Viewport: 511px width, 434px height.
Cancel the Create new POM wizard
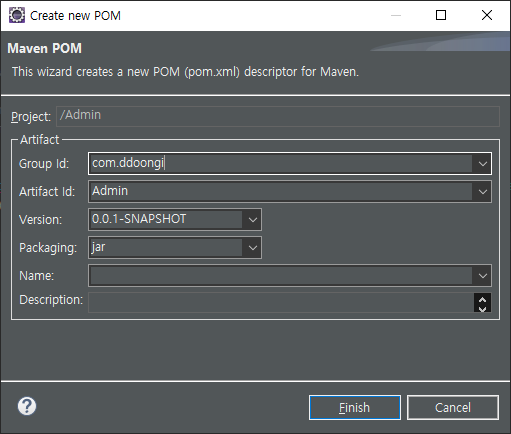tap(453, 408)
